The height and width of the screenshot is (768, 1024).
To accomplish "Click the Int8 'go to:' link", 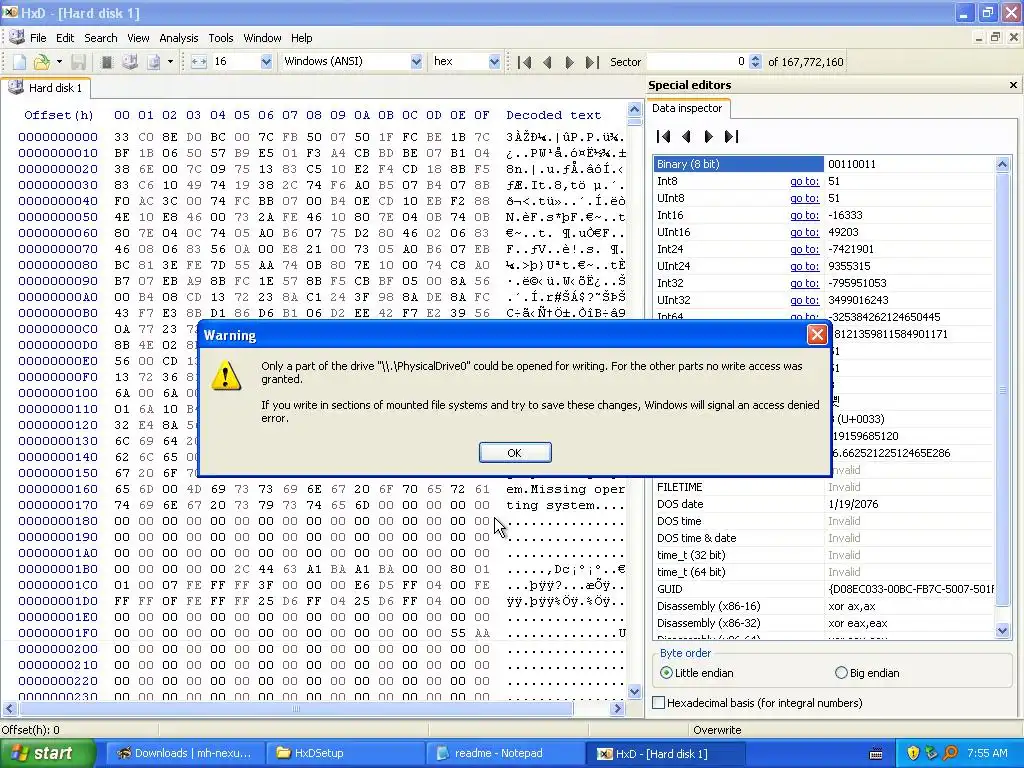I will click(805, 181).
